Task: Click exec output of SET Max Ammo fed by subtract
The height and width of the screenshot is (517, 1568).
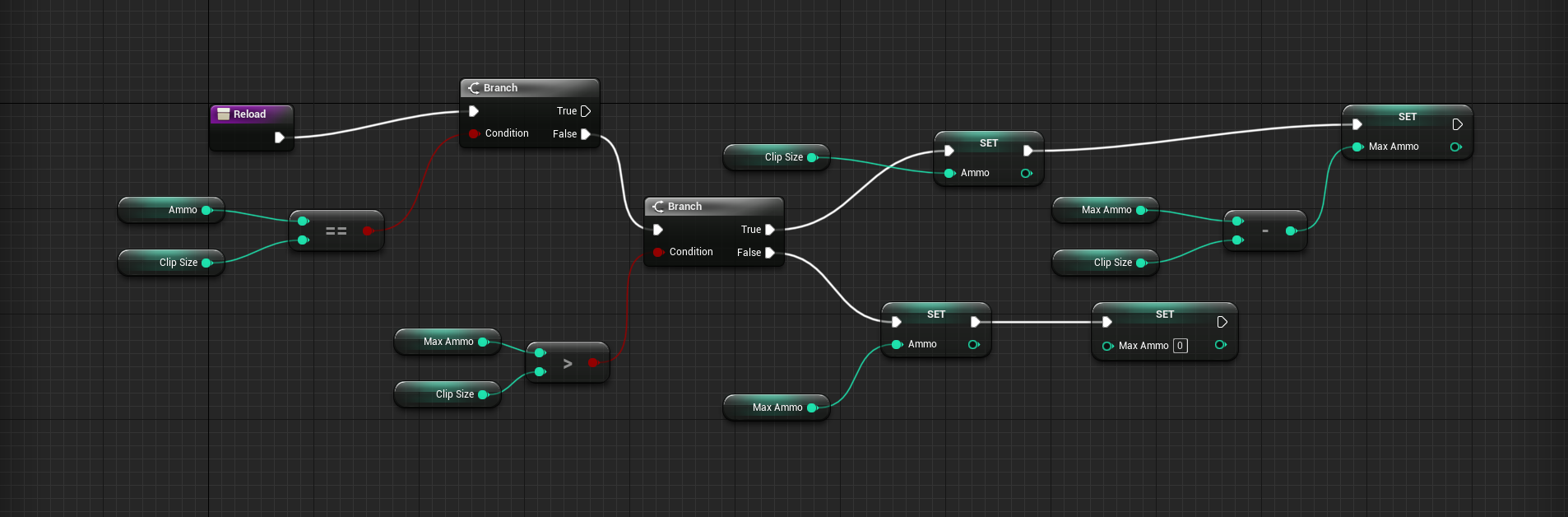Action: (1458, 124)
